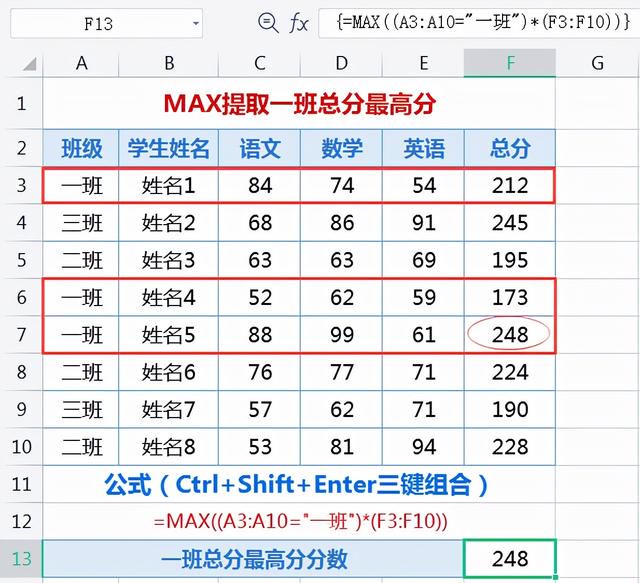The width and height of the screenshot is (640, 583).
Task: Click 数学 score 99
Action: click(342, 335)
